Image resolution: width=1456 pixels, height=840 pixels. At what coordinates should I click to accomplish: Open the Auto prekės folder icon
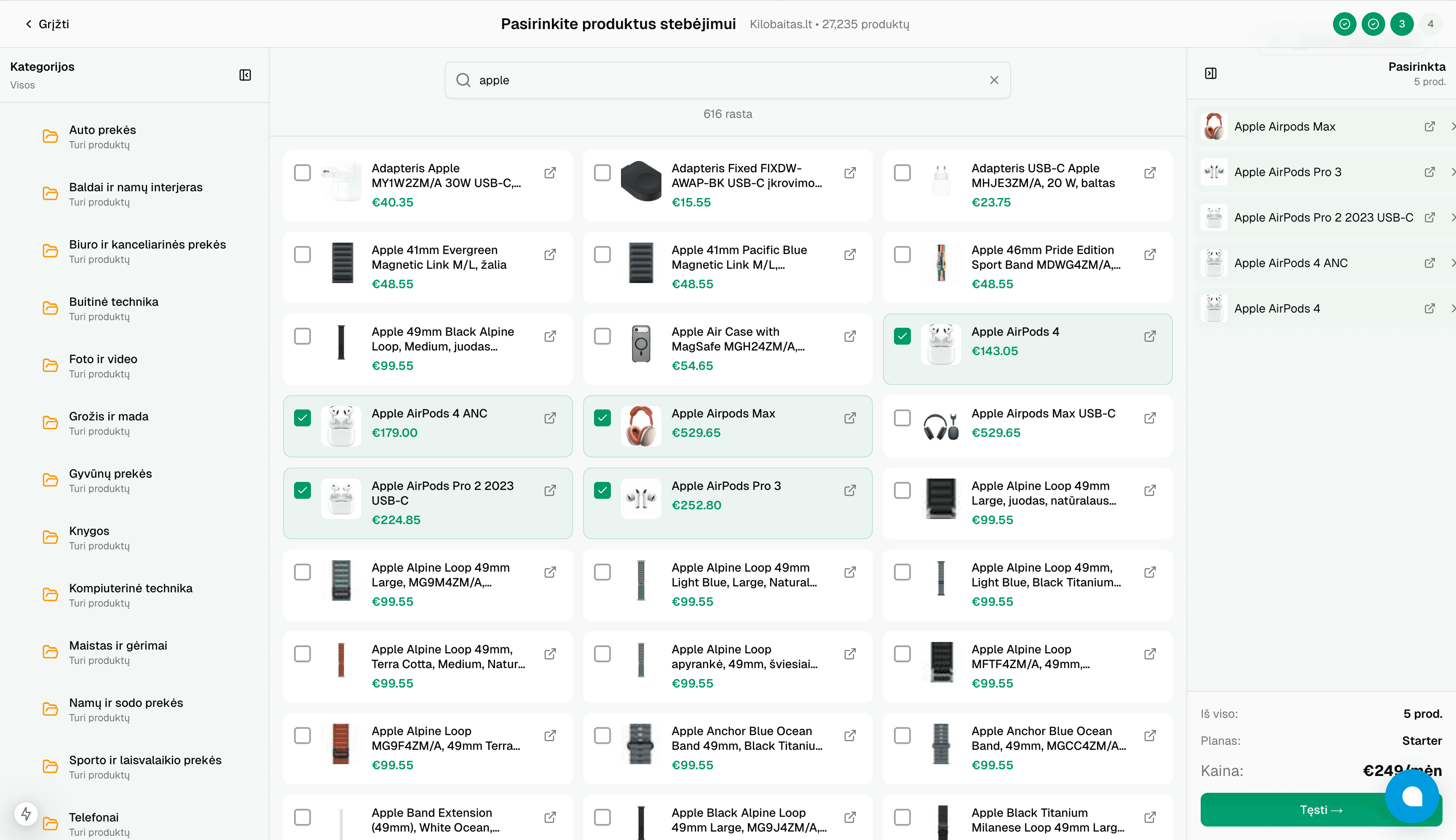click(x=50, y=137)
